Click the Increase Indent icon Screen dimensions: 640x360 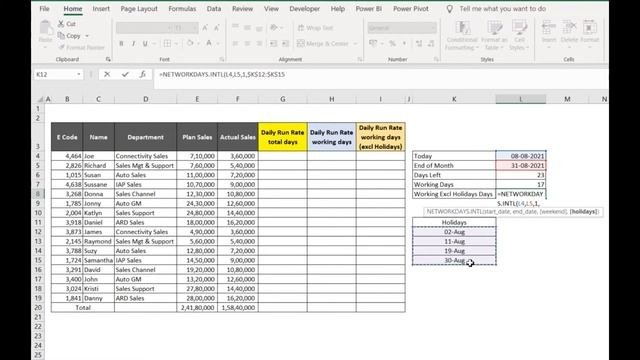coord(285,43)
